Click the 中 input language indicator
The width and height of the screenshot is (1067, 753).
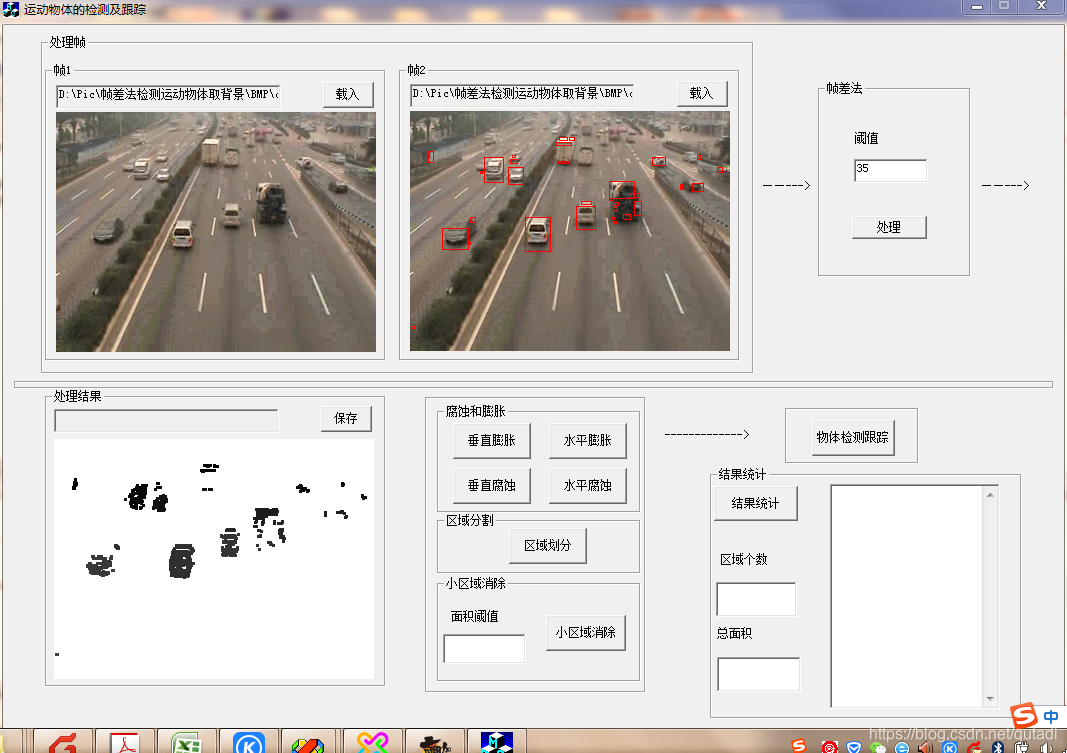1051,716
